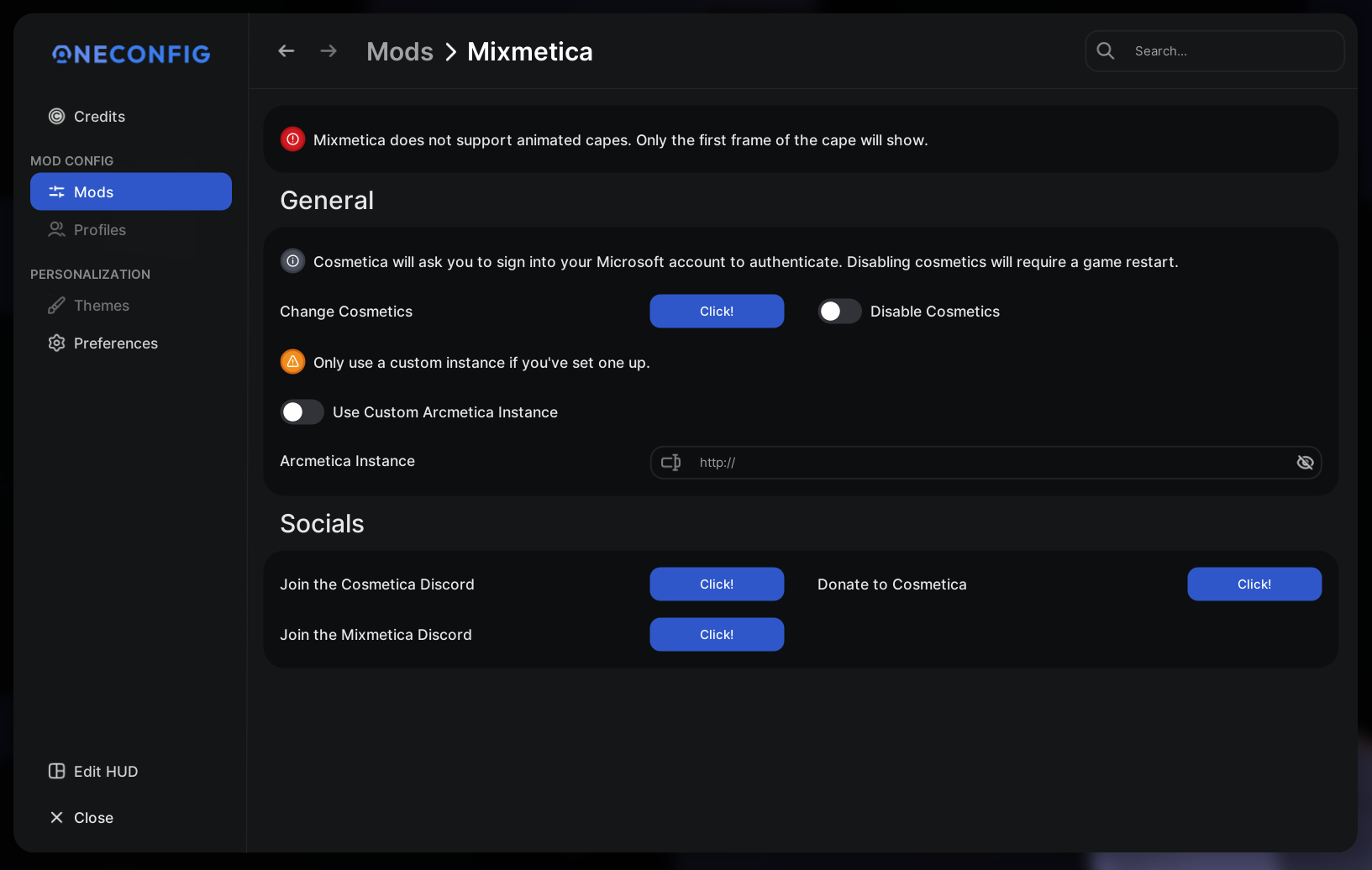The height and width of the screenshot is (870, 1372).
Task: Open the Credits page
Action: 99,117
